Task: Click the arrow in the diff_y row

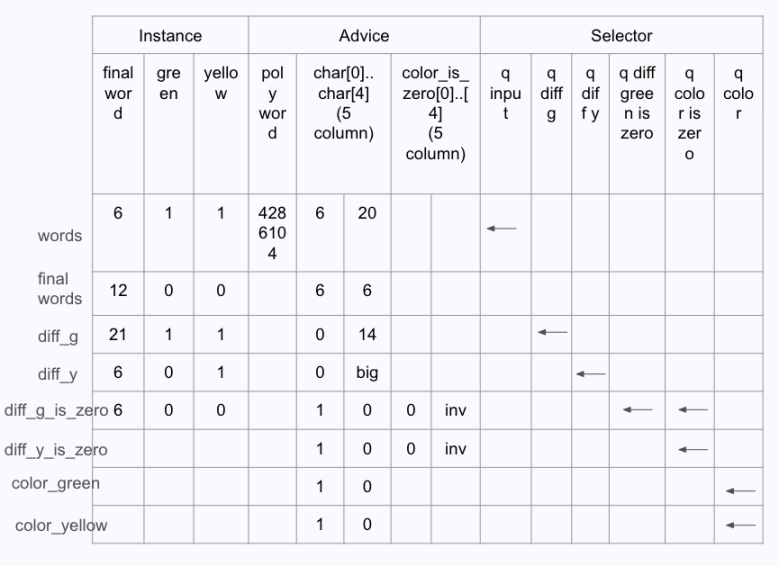Action: point(591,374)
